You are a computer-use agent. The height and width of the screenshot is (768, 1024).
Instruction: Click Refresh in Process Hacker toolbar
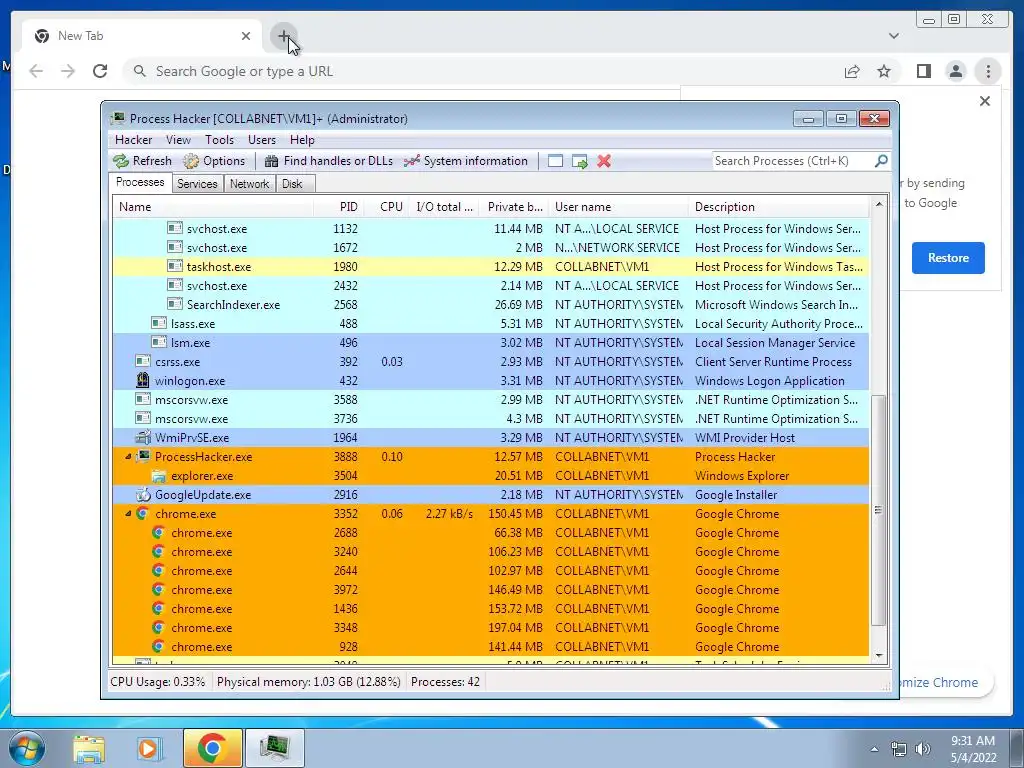(x=142, y=161)
